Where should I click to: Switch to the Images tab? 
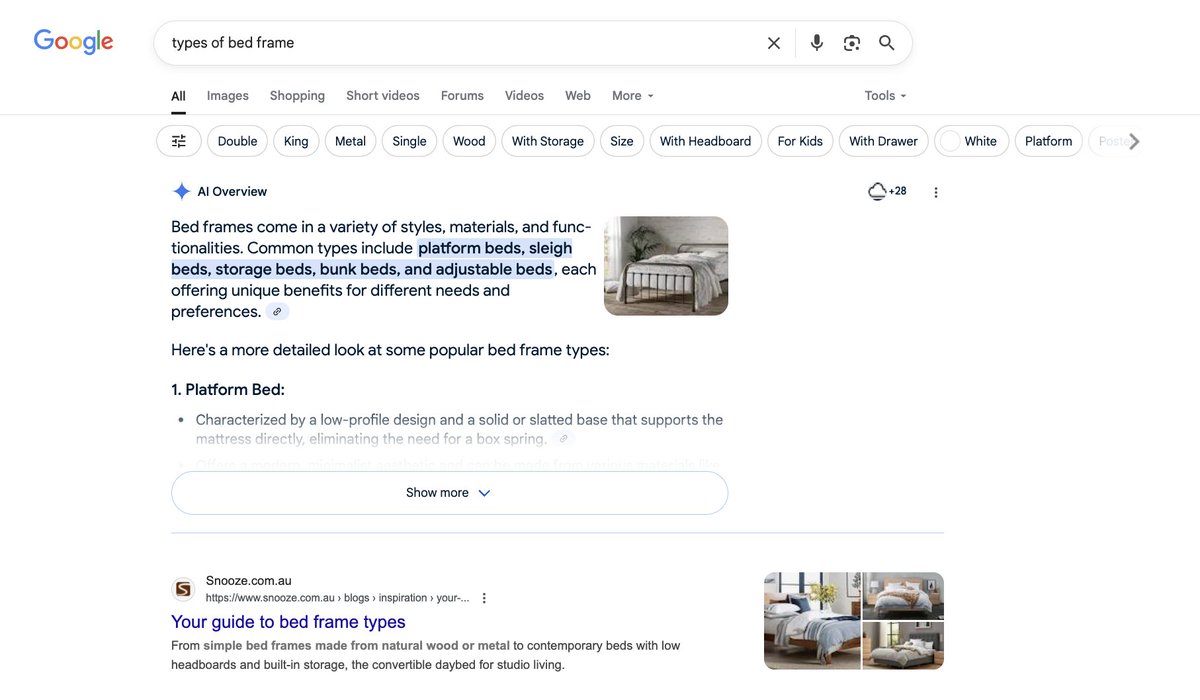click(228, 96)
